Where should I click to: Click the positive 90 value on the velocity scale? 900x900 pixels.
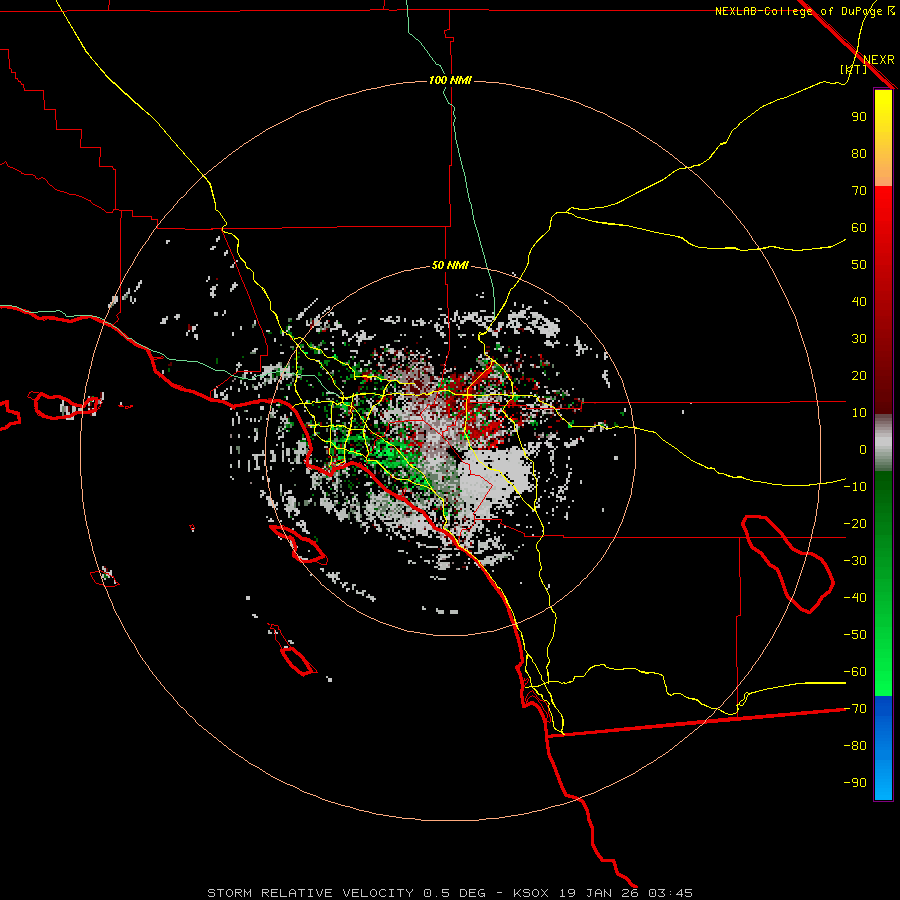pos(859,117)
